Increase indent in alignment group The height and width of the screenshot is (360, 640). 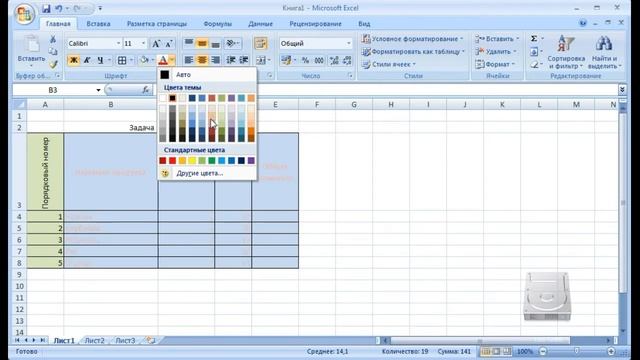point(244,60)
